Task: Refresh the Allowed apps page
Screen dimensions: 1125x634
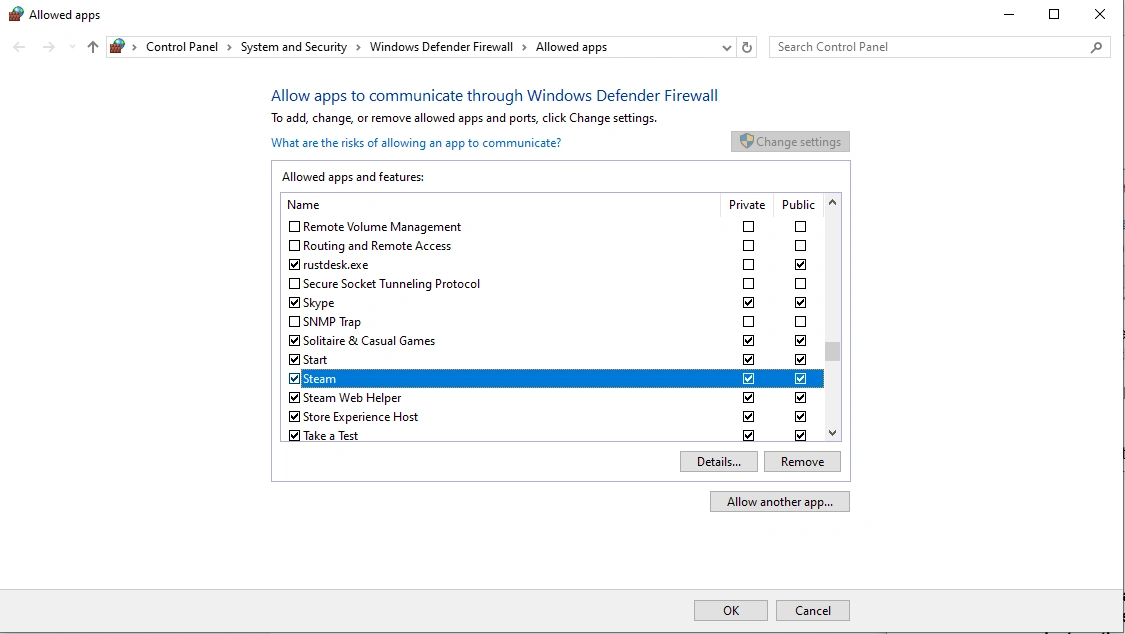Action: point(747,47)
